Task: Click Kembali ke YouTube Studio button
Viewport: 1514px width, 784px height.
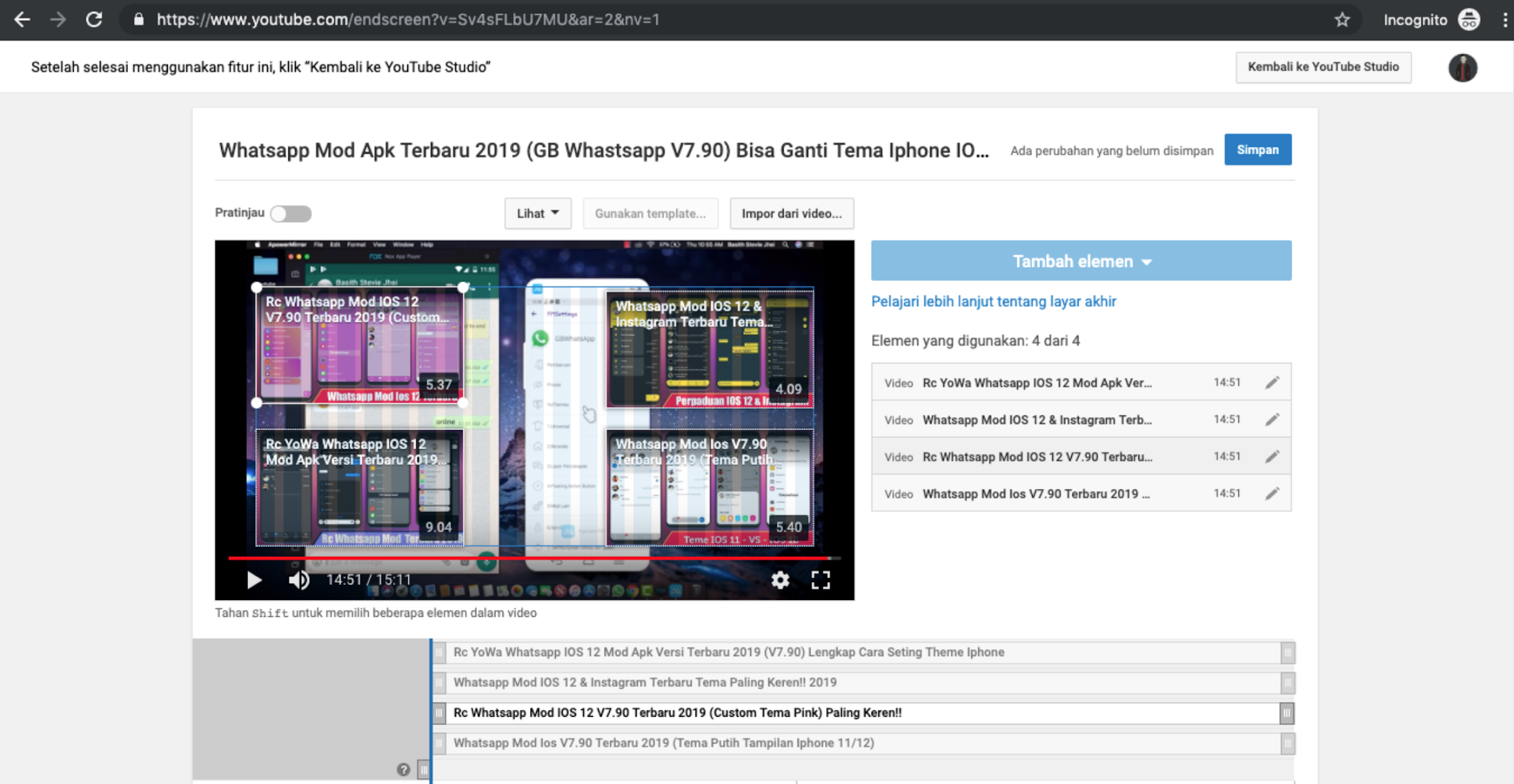Action: point(1323,67)
